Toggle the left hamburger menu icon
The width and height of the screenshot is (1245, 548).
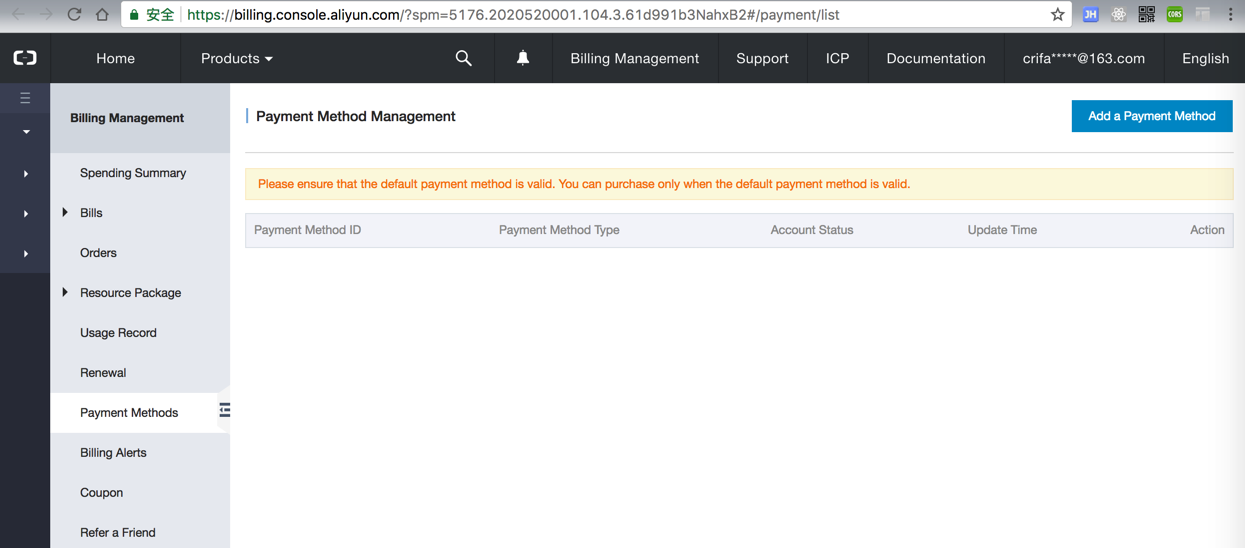(25, 98)
